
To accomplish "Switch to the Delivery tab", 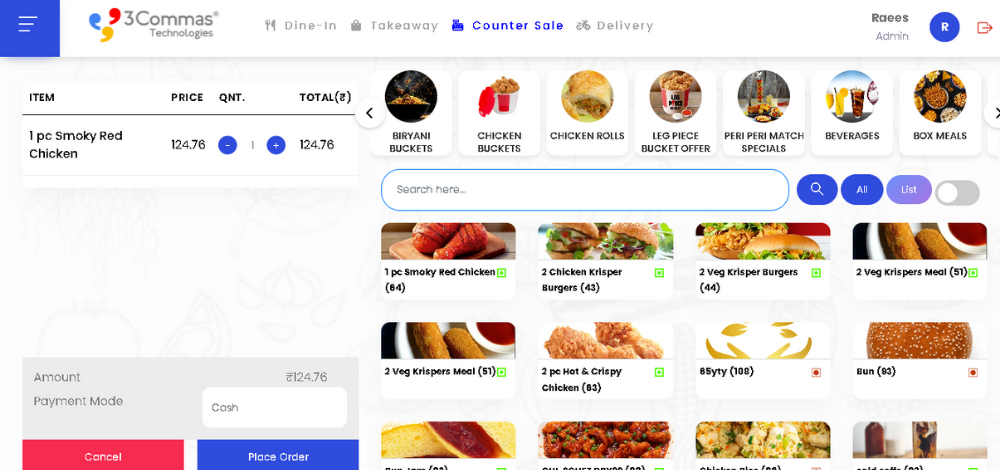I will pyautogui.click(x=615, y=26).
